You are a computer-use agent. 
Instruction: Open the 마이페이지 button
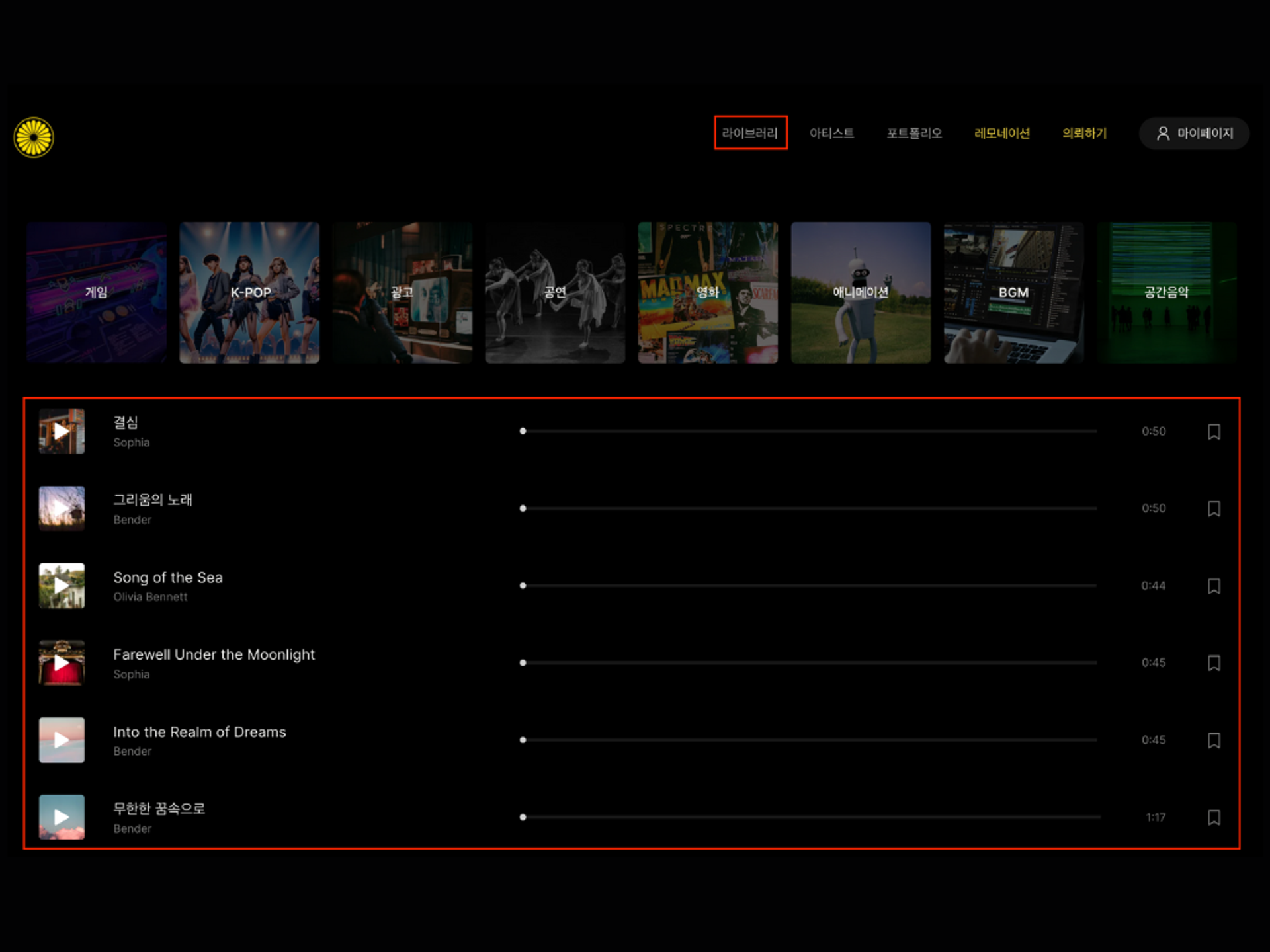click(x=1194, y=134)
